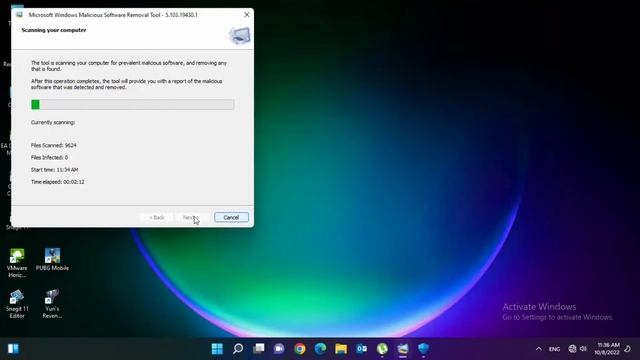Switch to the Removal Tool taskbar icon
The image size is (640, 360).
[403, 349]
